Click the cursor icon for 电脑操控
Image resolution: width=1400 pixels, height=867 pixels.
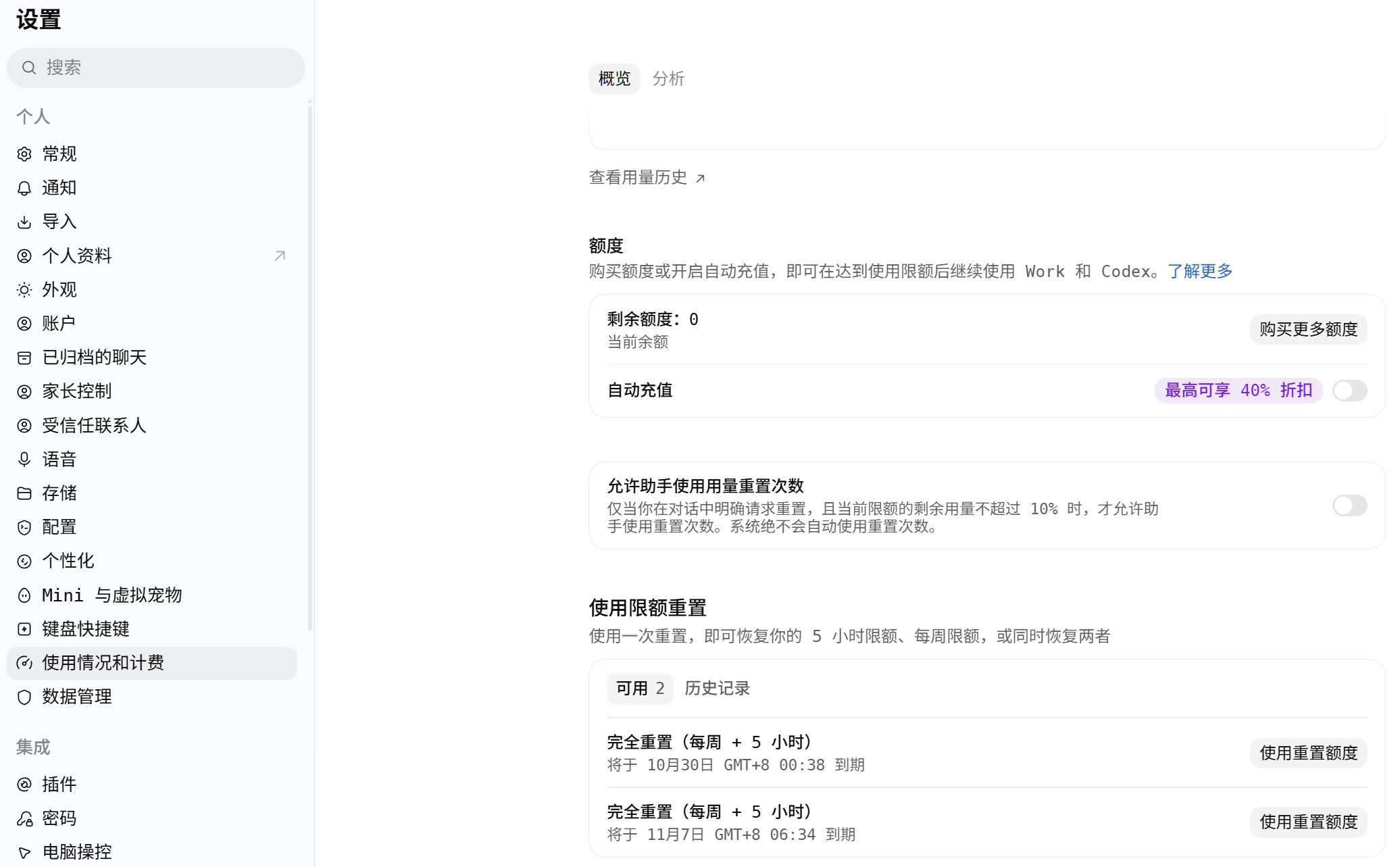pos(24,852)
